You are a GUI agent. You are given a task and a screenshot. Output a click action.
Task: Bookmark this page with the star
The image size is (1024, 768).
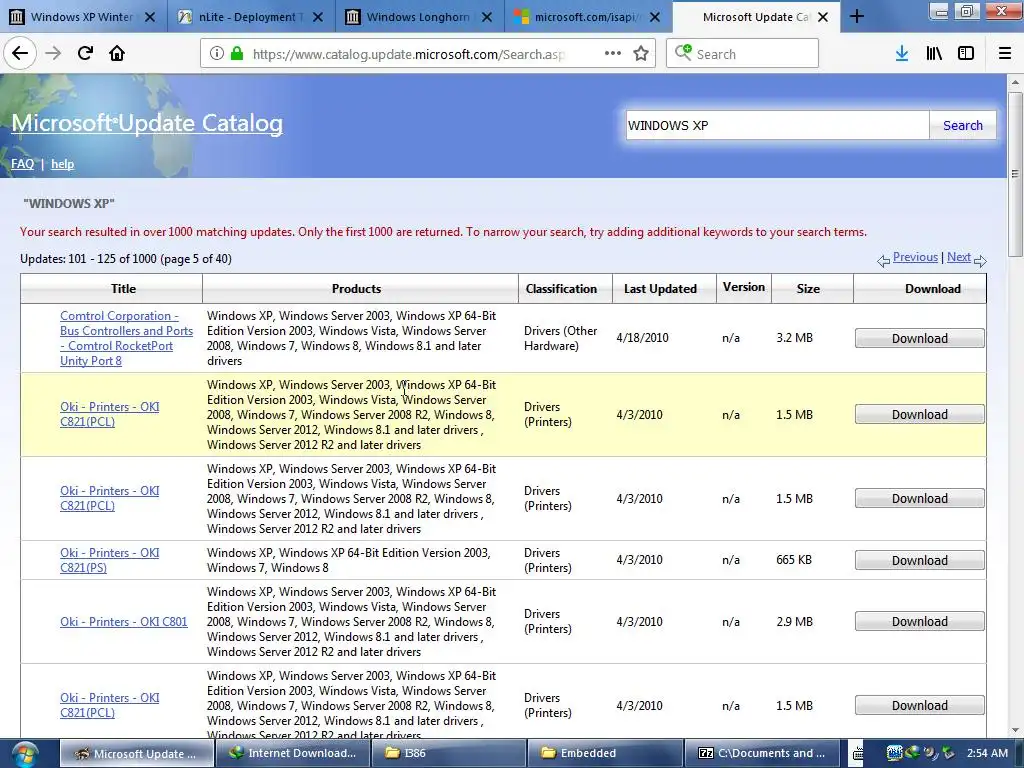tap(641, 54)
